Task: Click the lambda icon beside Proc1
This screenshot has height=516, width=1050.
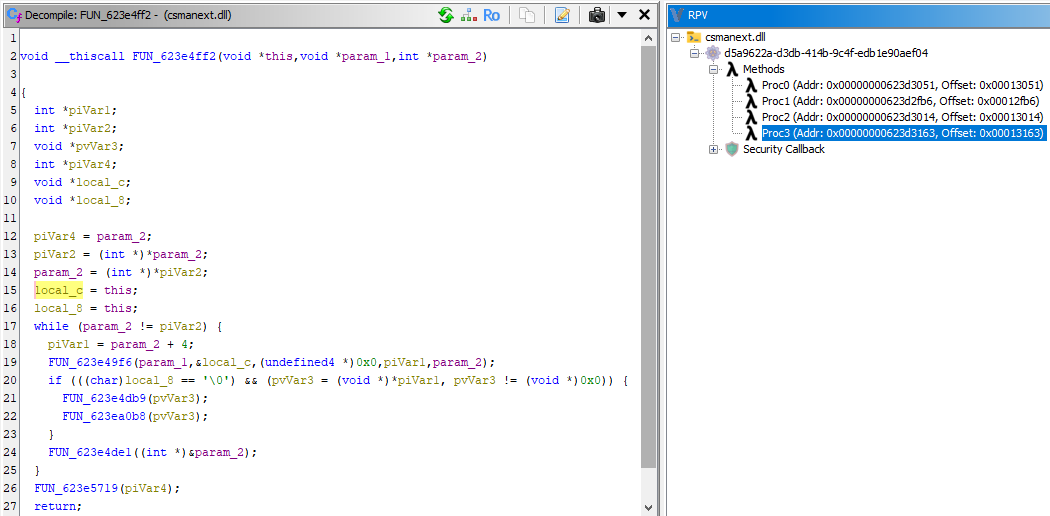Action: pyautogui.click(x=751, y=101)
